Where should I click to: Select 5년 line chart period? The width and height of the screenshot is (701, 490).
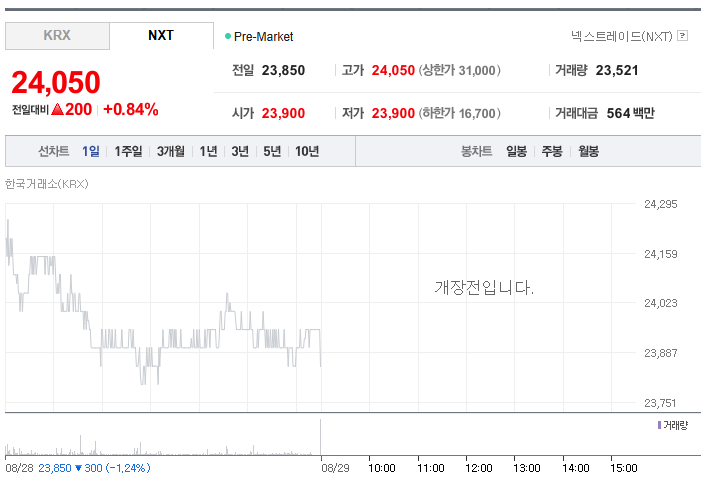point(272,152)
